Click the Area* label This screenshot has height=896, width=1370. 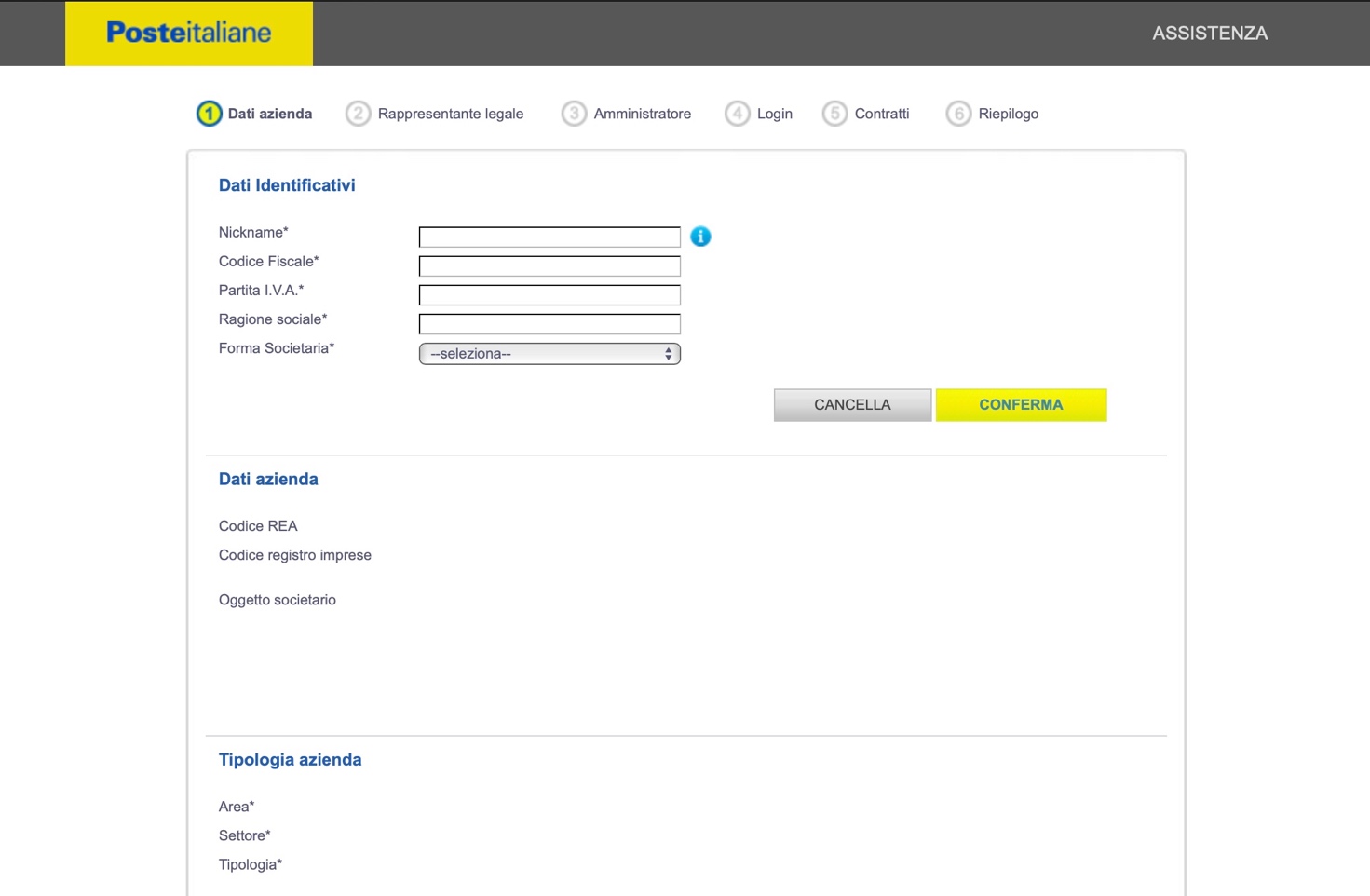[x=237, y=807]
